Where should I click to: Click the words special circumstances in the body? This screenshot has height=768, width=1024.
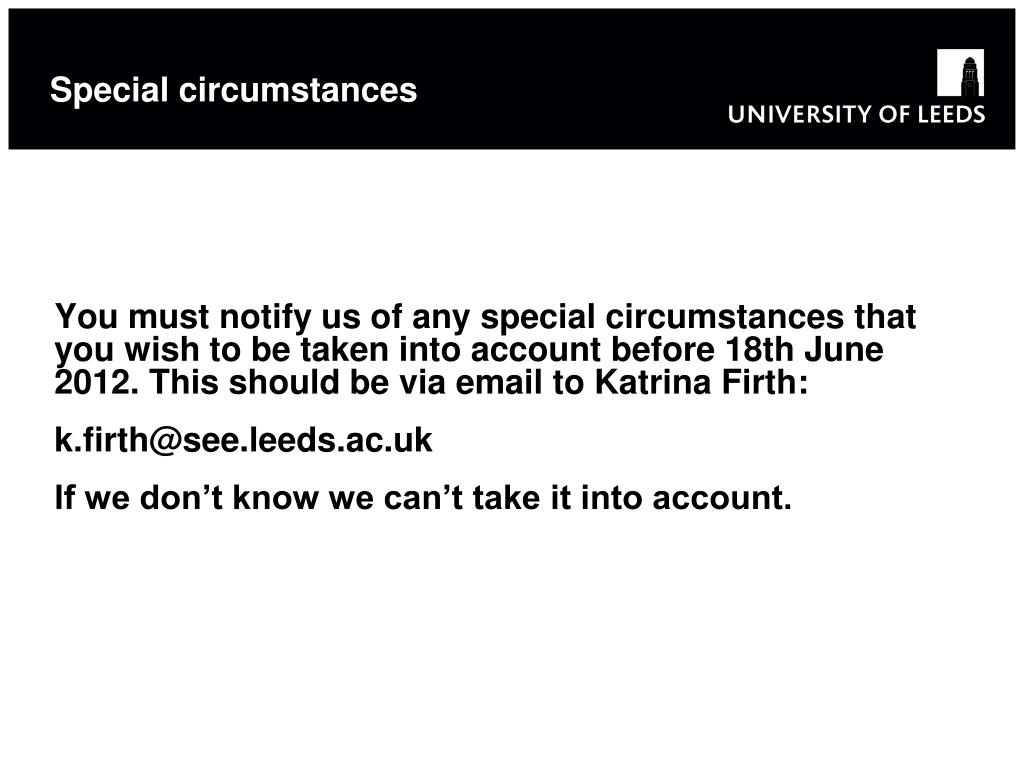point(662,317)
